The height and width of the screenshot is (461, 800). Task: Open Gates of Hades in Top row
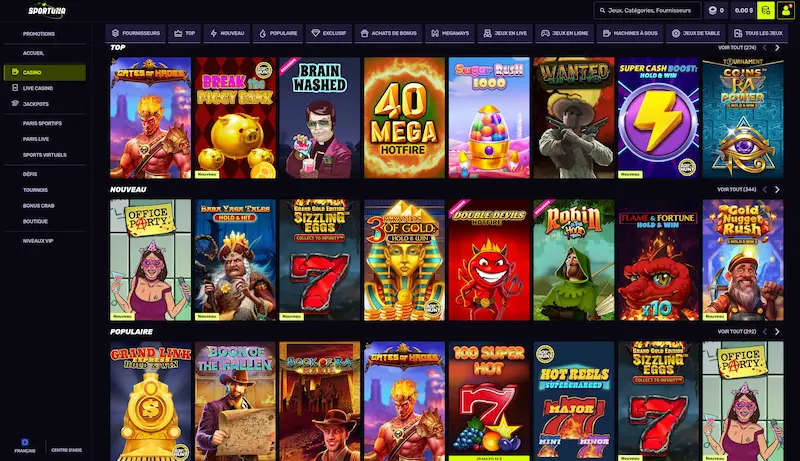[151, 118]
